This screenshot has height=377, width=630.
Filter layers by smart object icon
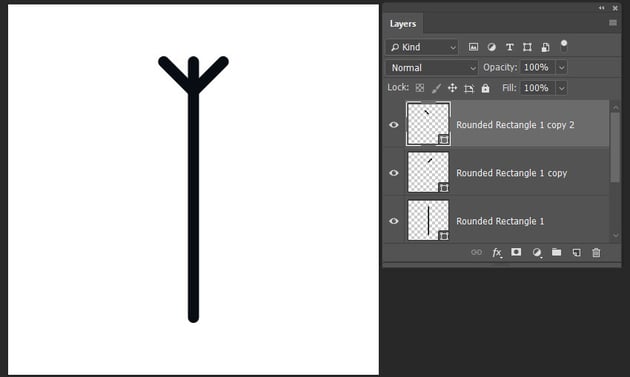pyautogui.click(x=545, y=47)
